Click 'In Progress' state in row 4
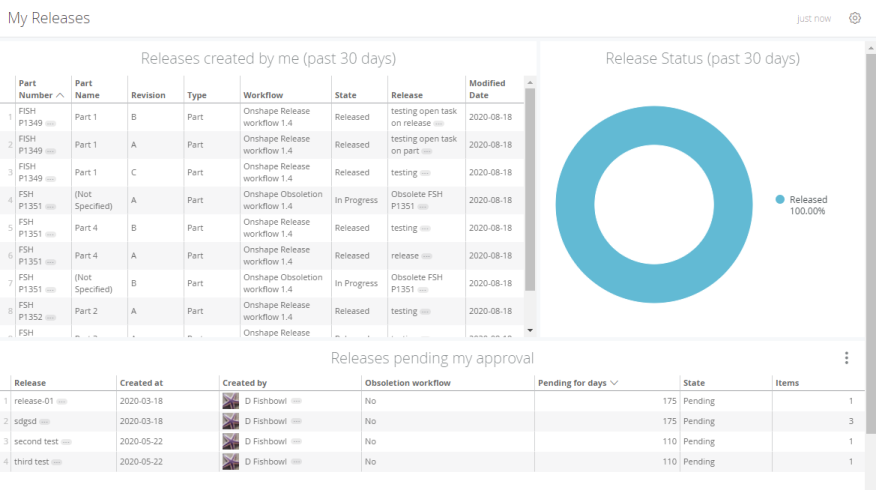This screenshot has width=876, height=490. tap(356, 200)
